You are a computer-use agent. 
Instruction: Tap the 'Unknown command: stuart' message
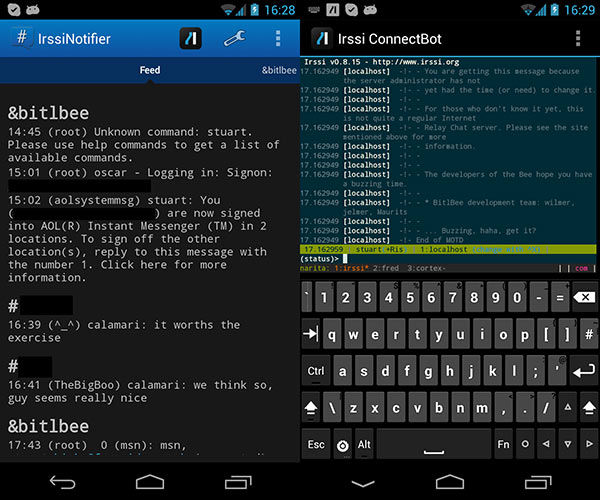[143, 145]
